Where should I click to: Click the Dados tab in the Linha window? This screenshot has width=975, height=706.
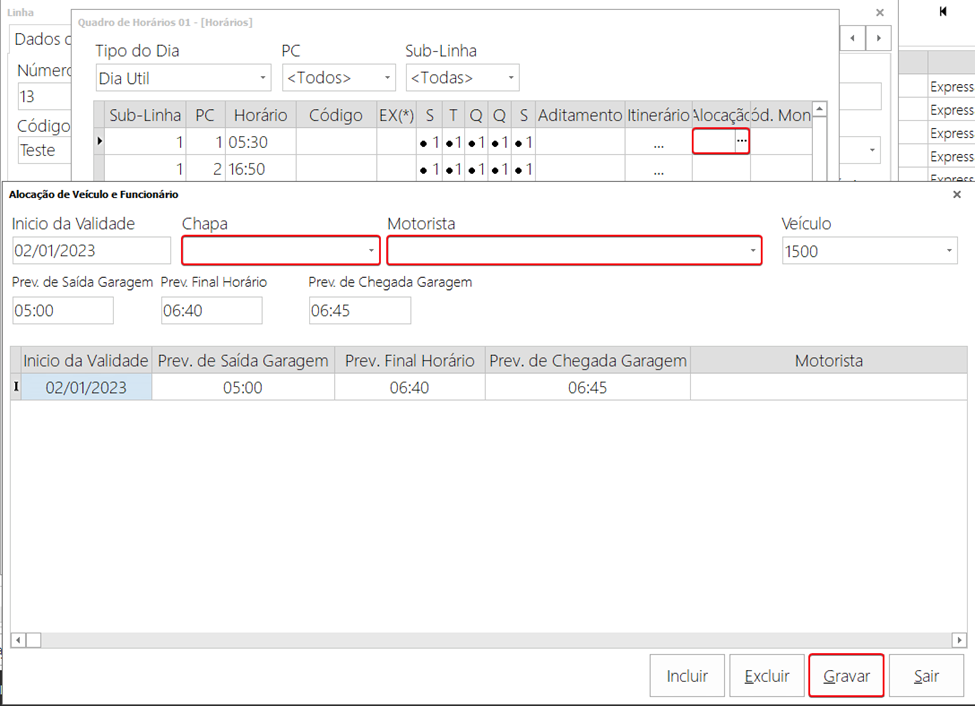[x=42, y=39]
